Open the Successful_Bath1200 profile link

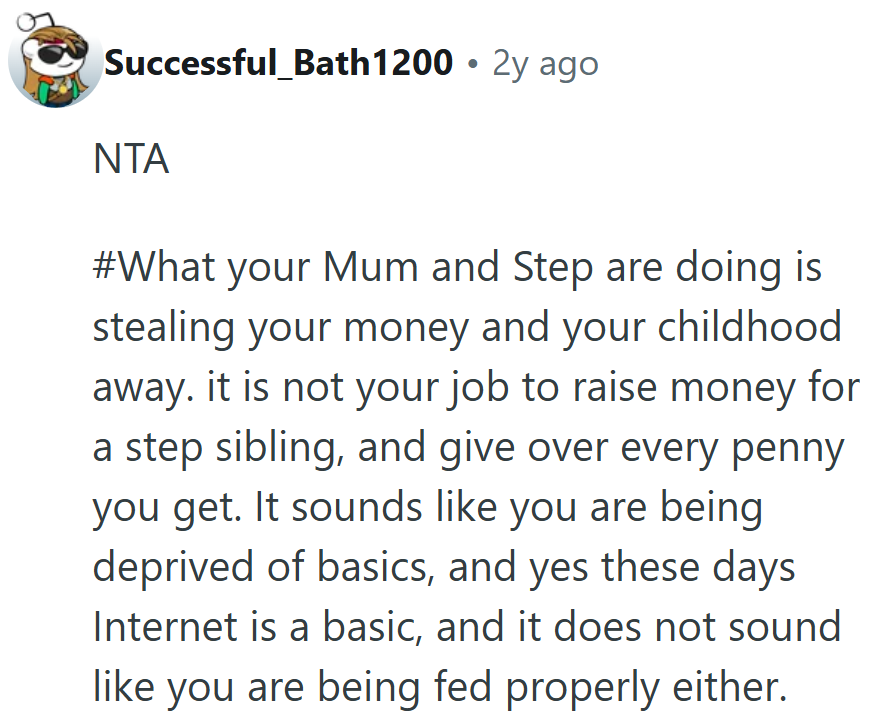click(278, 63)
